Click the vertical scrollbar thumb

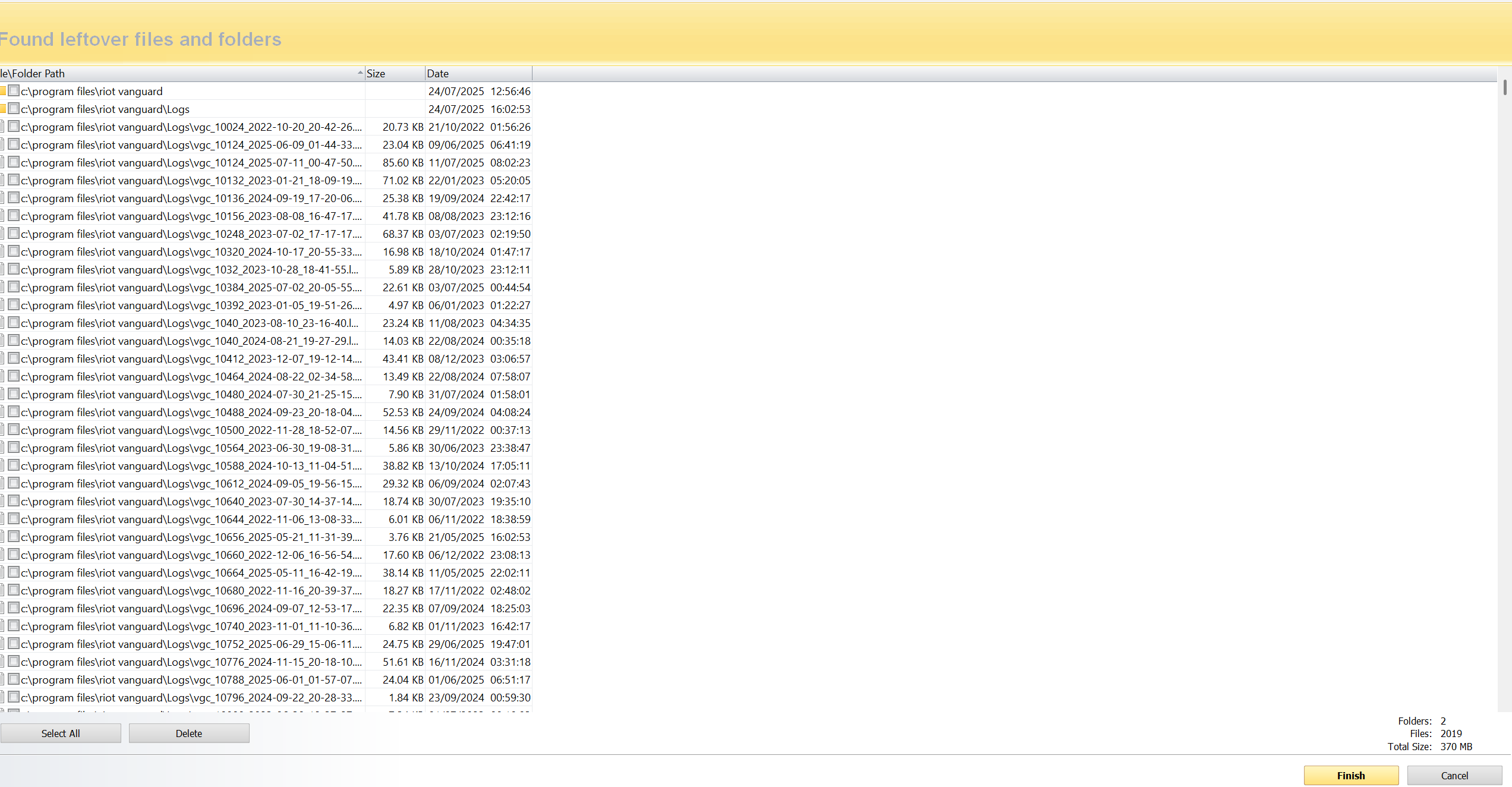pos(1505,87)
